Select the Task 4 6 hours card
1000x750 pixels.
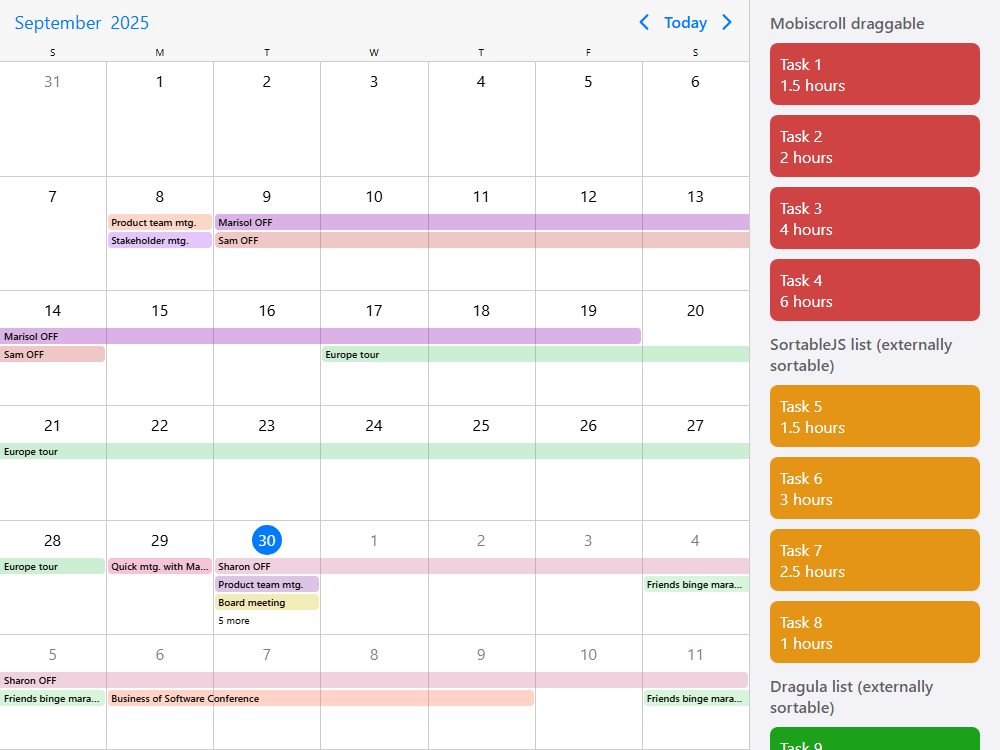(874, 290)
